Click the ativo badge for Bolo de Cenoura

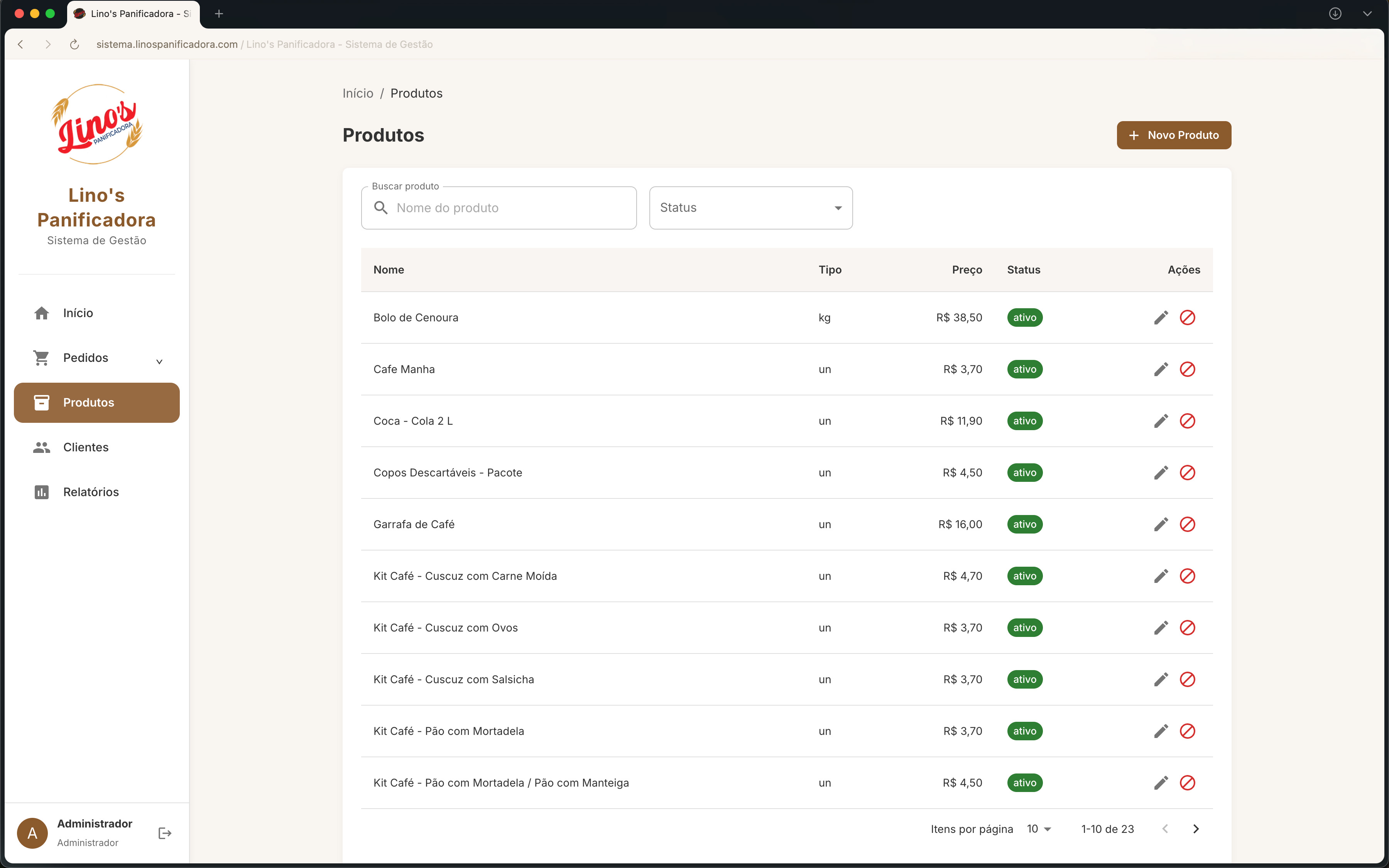point(1024,317)
